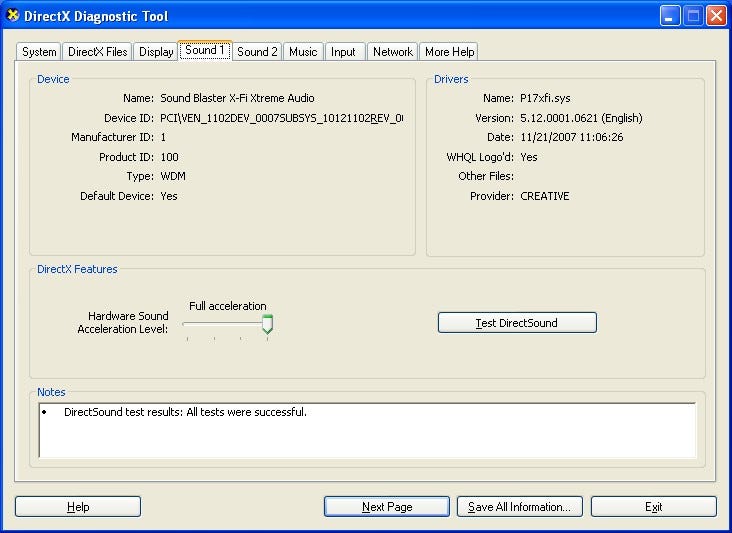
Task: Select the Sound 1 tab
Action: [x=205, y=50]
